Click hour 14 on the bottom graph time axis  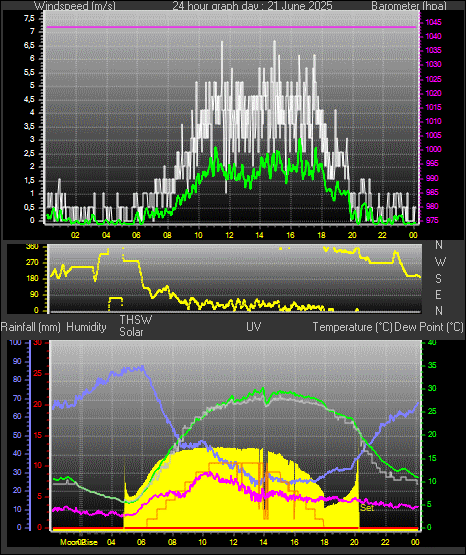click(263, 542)
